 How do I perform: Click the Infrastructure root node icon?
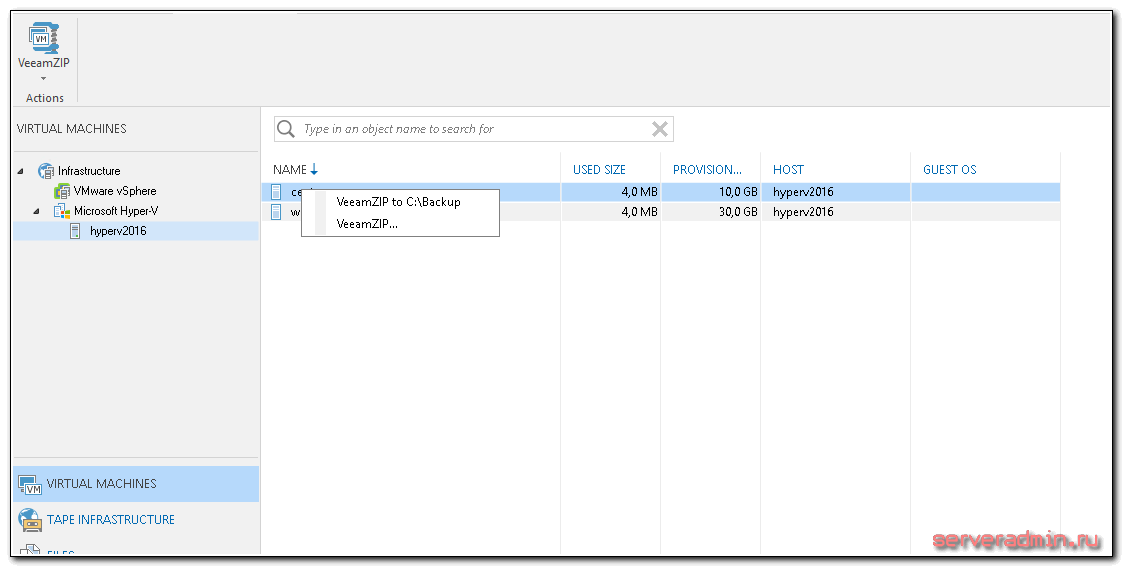(46, 171)
